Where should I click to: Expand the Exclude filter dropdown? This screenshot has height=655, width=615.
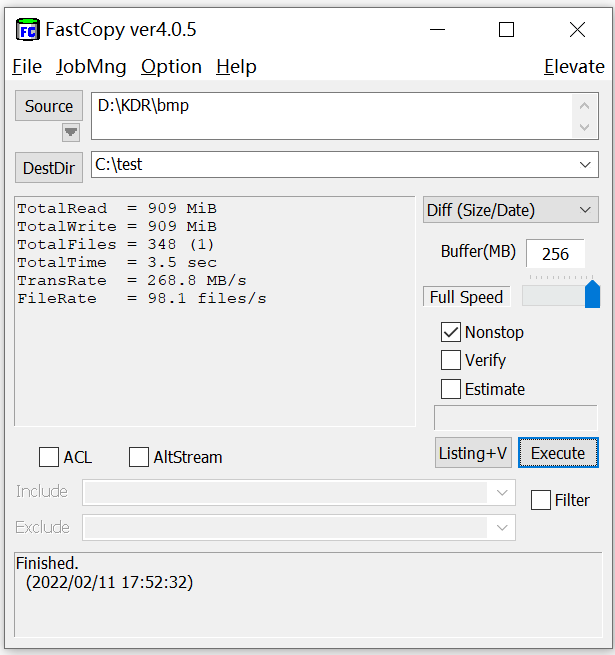click(x=502, y=528)
